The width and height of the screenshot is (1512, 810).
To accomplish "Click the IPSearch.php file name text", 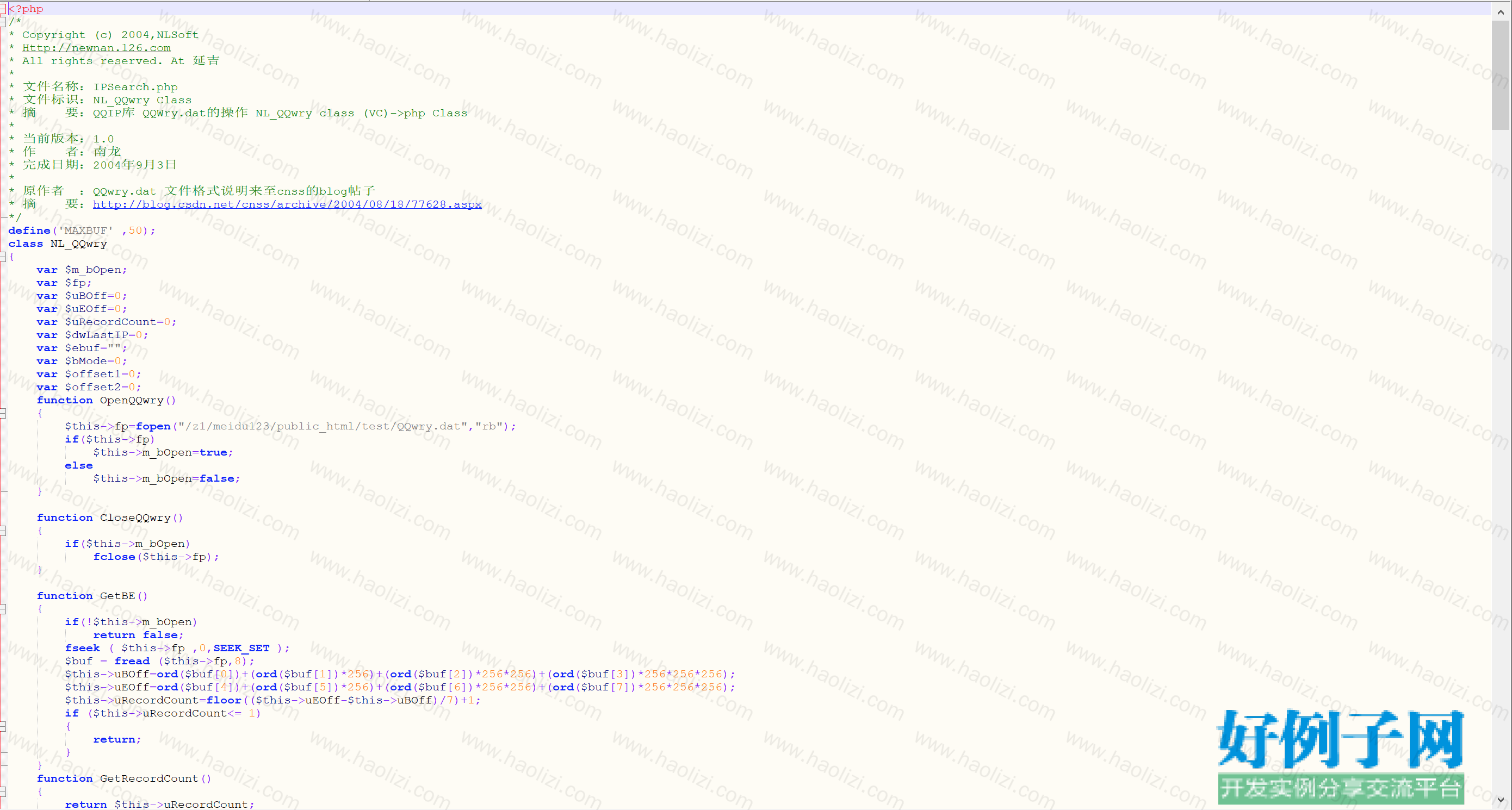I will click(x=135, y=87).
